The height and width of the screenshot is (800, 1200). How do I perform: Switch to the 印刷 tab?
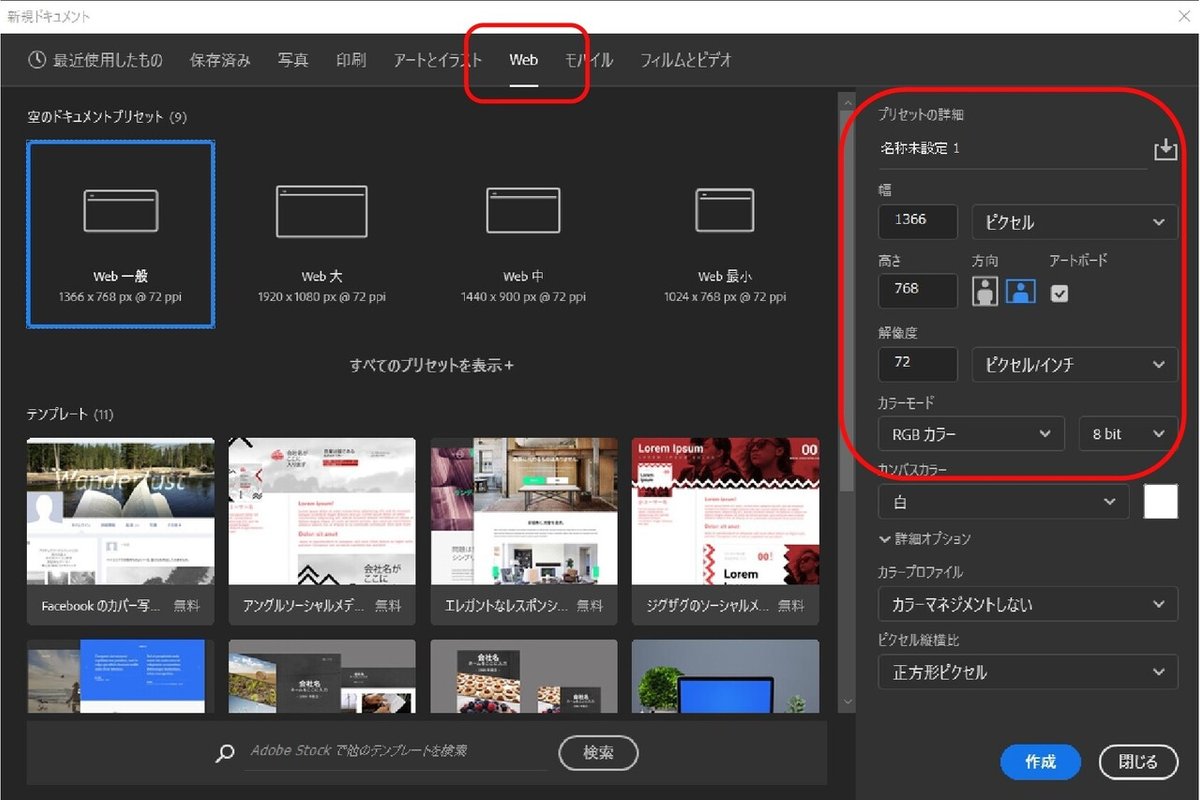351,60
